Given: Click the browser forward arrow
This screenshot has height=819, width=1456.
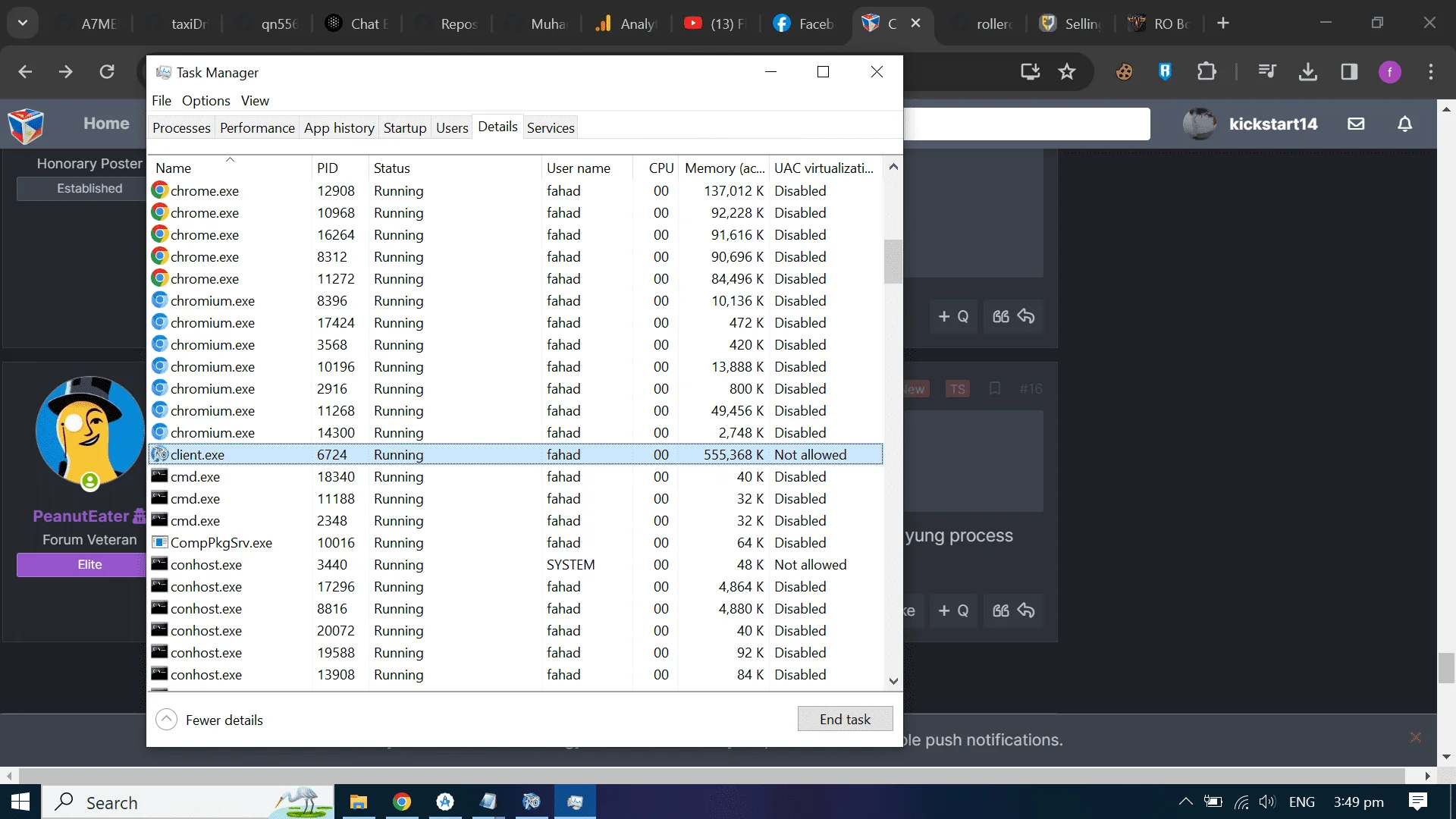Looking at the screenshot, I should click(66, 72).
